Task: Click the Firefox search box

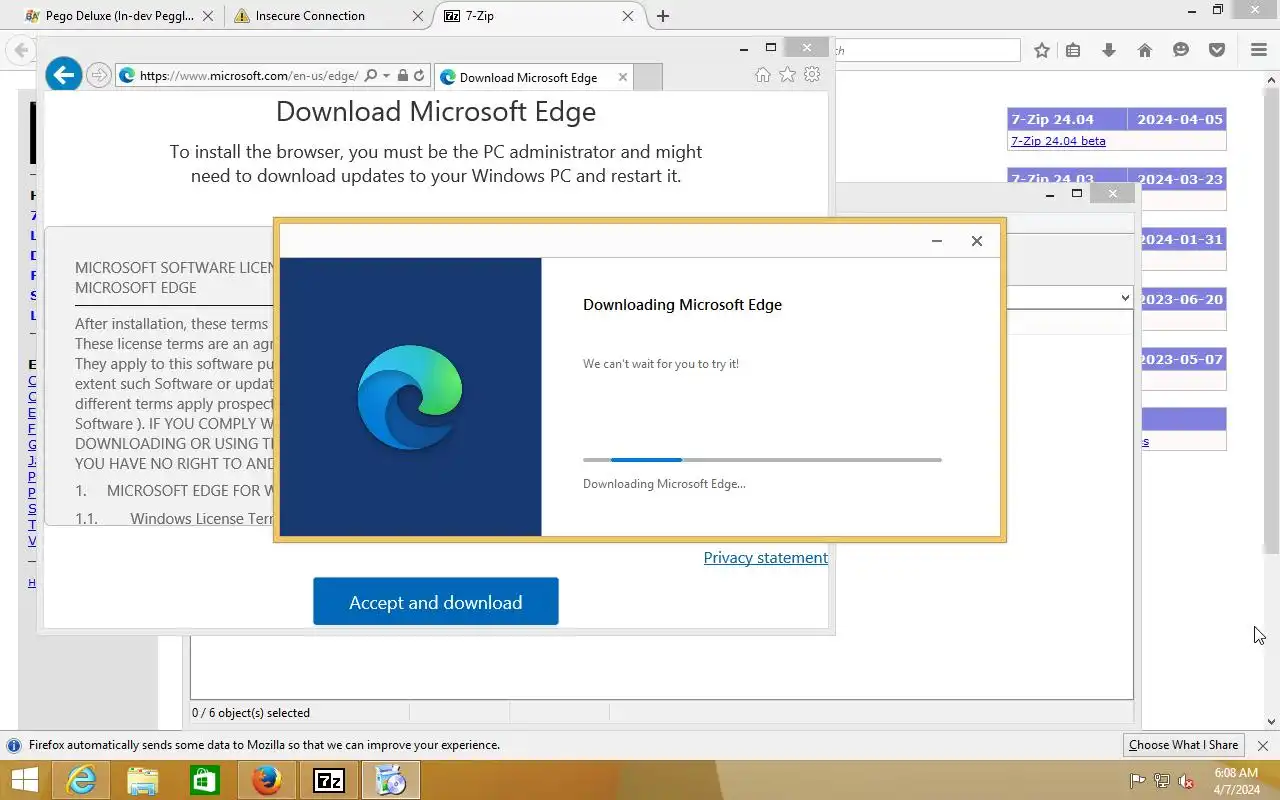Action: tap(926, 50)
